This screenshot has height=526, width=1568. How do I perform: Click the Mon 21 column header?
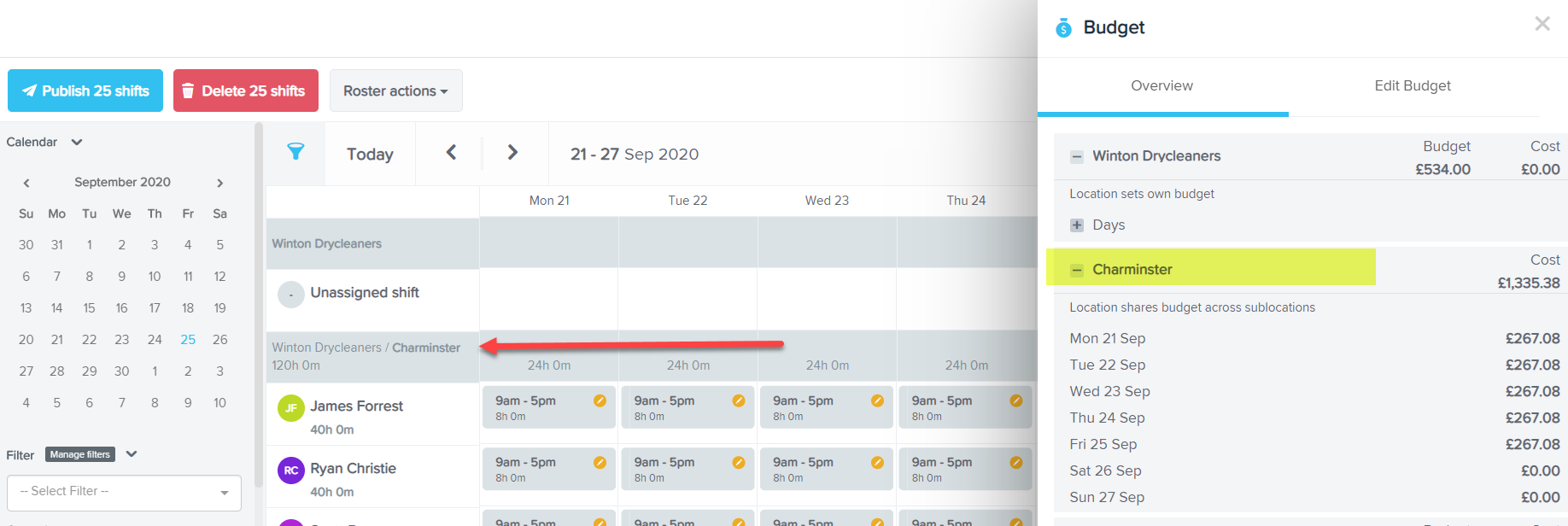[549, 201]
